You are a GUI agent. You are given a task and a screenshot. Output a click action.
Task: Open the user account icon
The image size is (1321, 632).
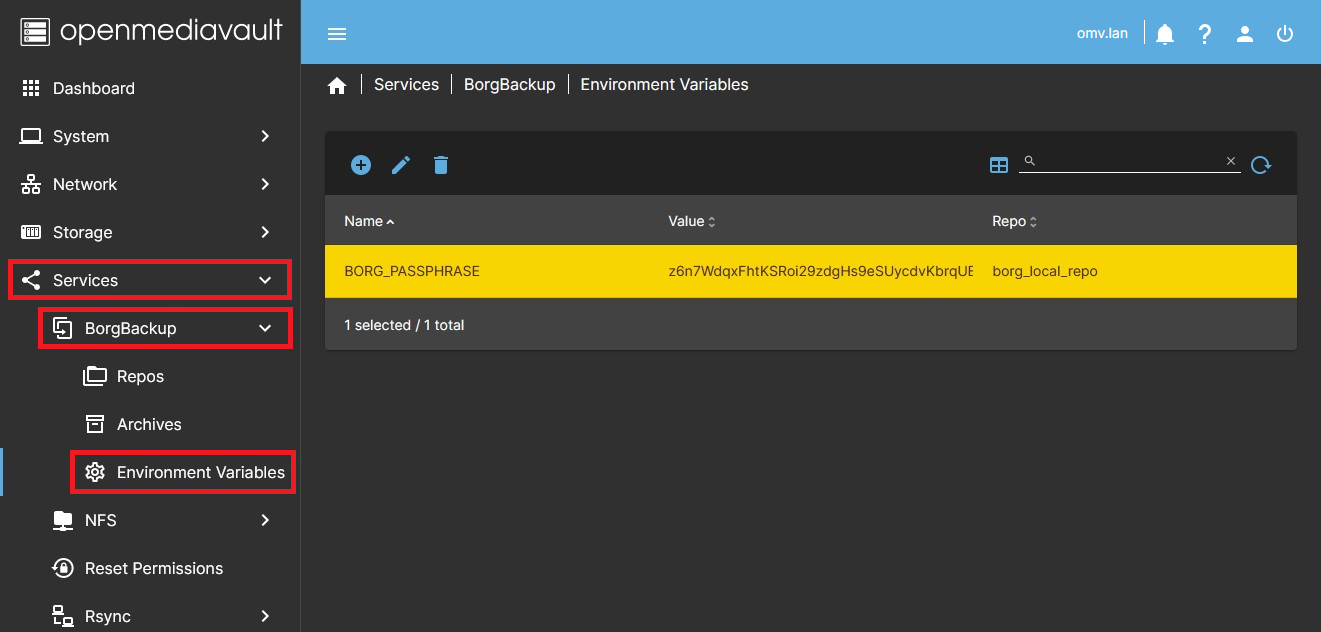point(1245,34)
